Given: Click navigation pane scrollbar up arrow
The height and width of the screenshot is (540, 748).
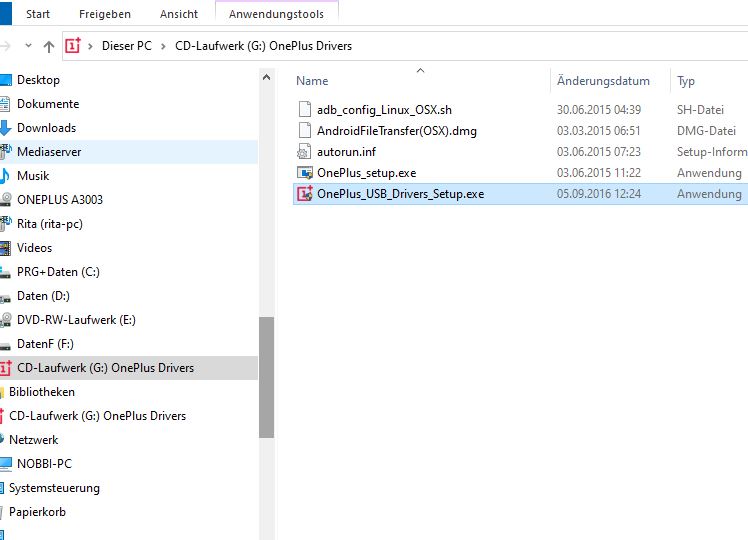Looking at the screenshot, I should coord(267,77).
